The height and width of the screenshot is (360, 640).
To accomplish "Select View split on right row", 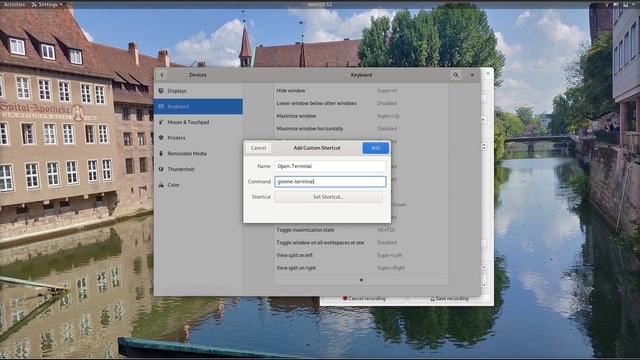I will tap(361, 268).
